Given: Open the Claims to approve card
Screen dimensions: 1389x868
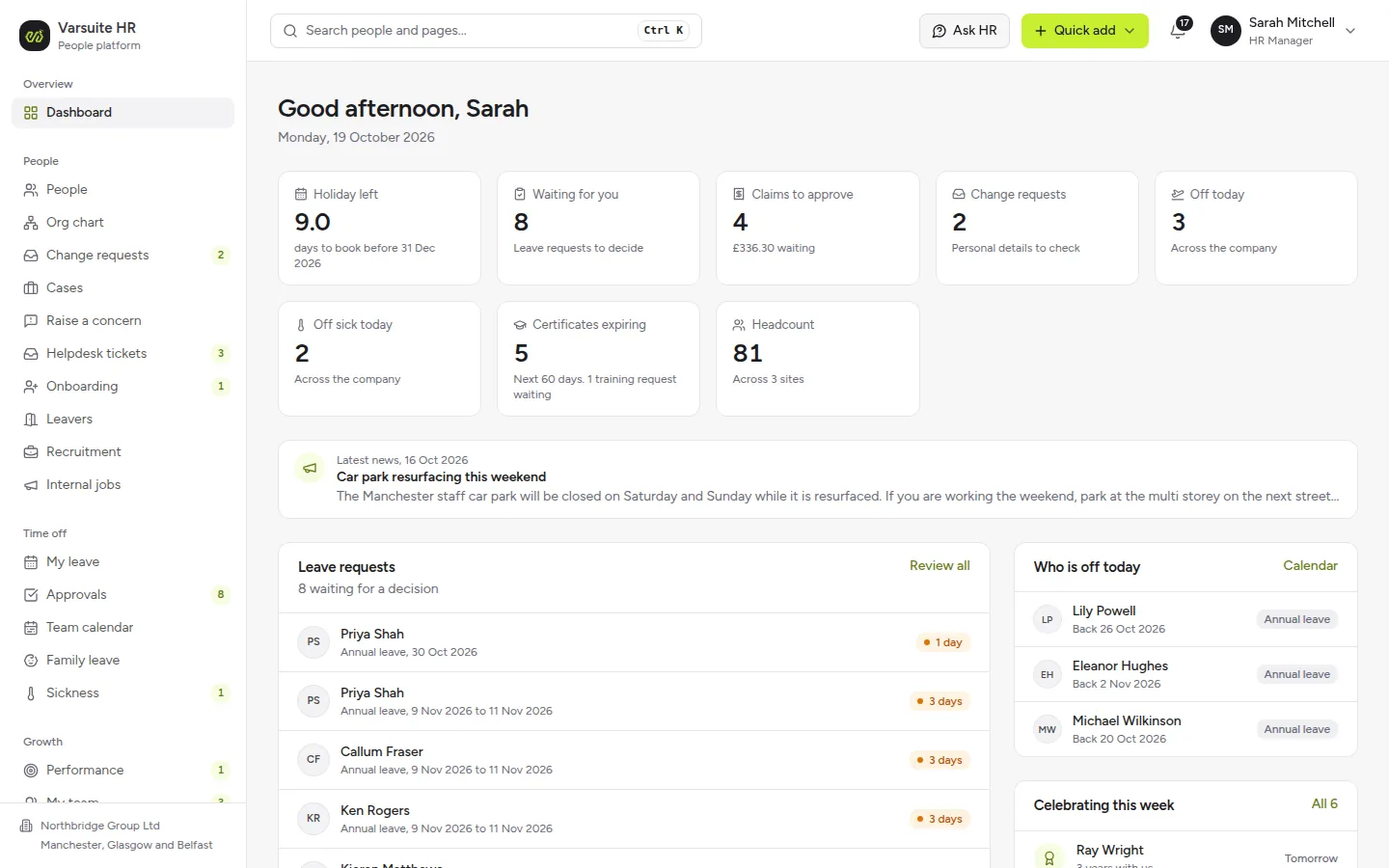Looking at the screenshot, I should 818,229.
